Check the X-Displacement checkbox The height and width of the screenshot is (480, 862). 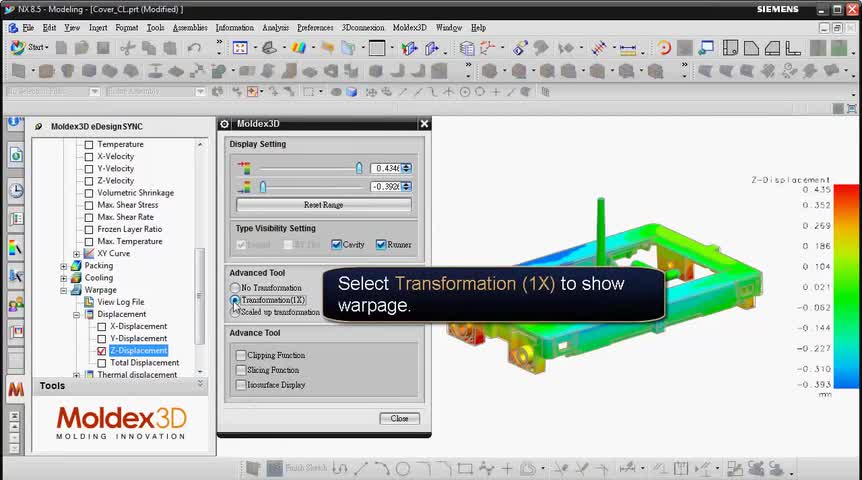pos(102,327)
